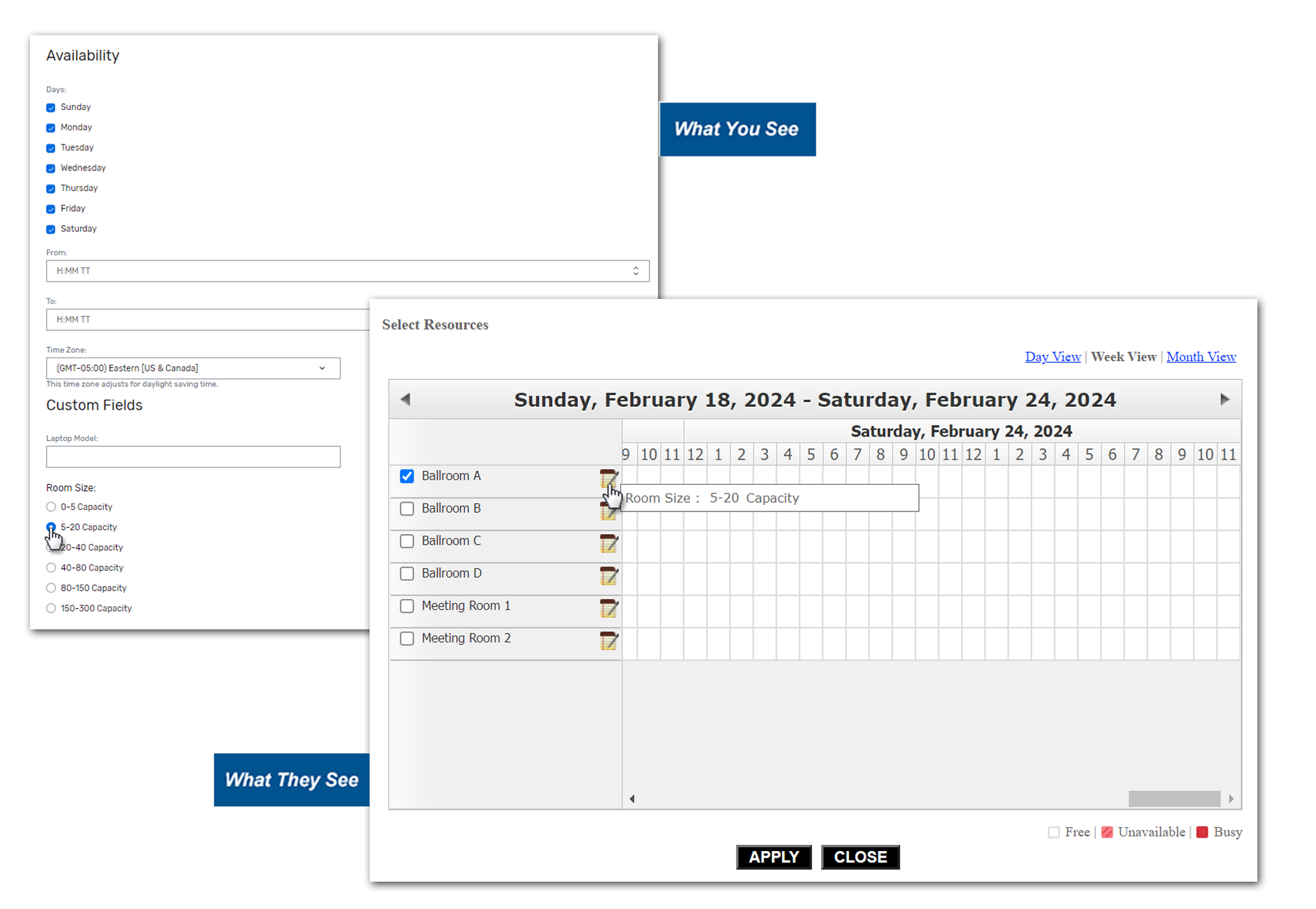Open details note icon for Ballroom C
This screenshot has width=1316, height=909.
pyautogui.click(x=609, y=543)
